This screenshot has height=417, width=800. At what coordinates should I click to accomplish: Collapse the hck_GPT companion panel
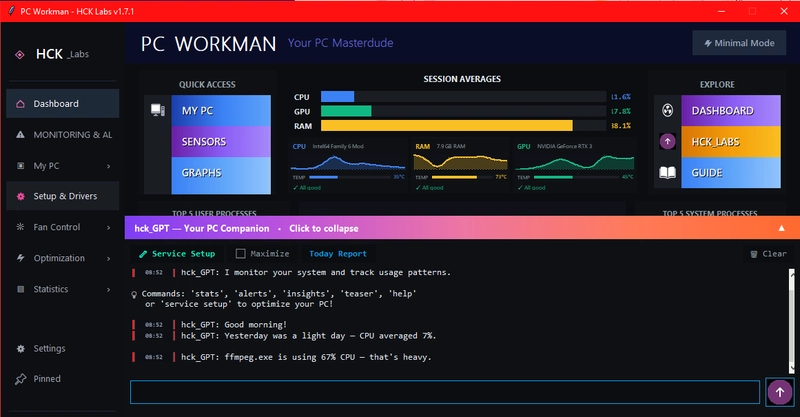point(780,228)
